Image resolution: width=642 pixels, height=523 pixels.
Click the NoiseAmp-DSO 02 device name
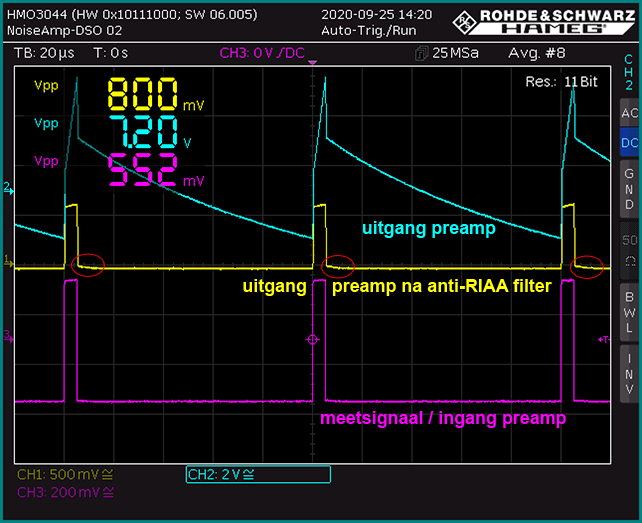(x=64, y=31)
